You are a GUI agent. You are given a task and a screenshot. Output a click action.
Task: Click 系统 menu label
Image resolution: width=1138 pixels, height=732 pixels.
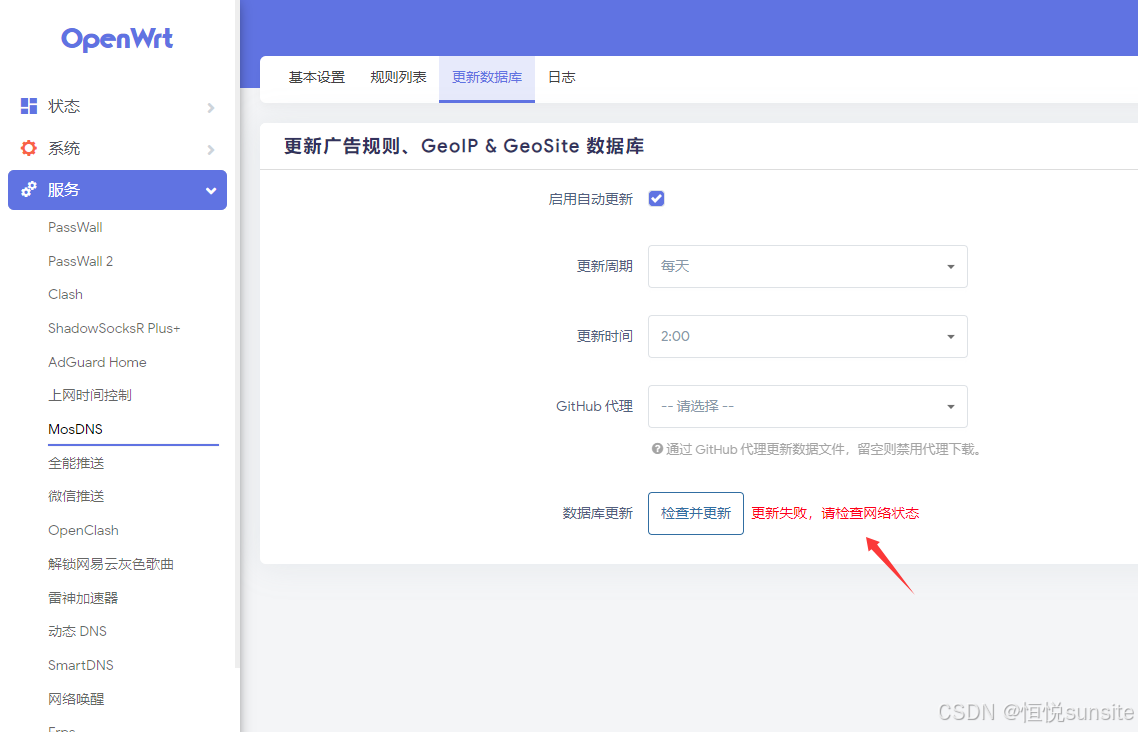point(64,149)
